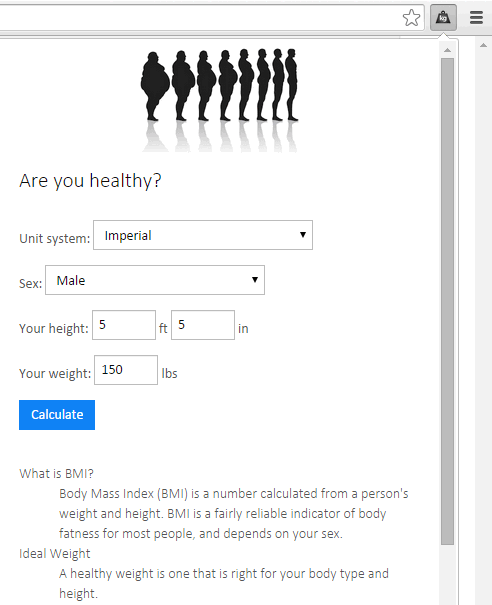This screenshot has width=492, height=605.
Task: Click the 'A healthy weight is one' text
Action: (224, 583)
